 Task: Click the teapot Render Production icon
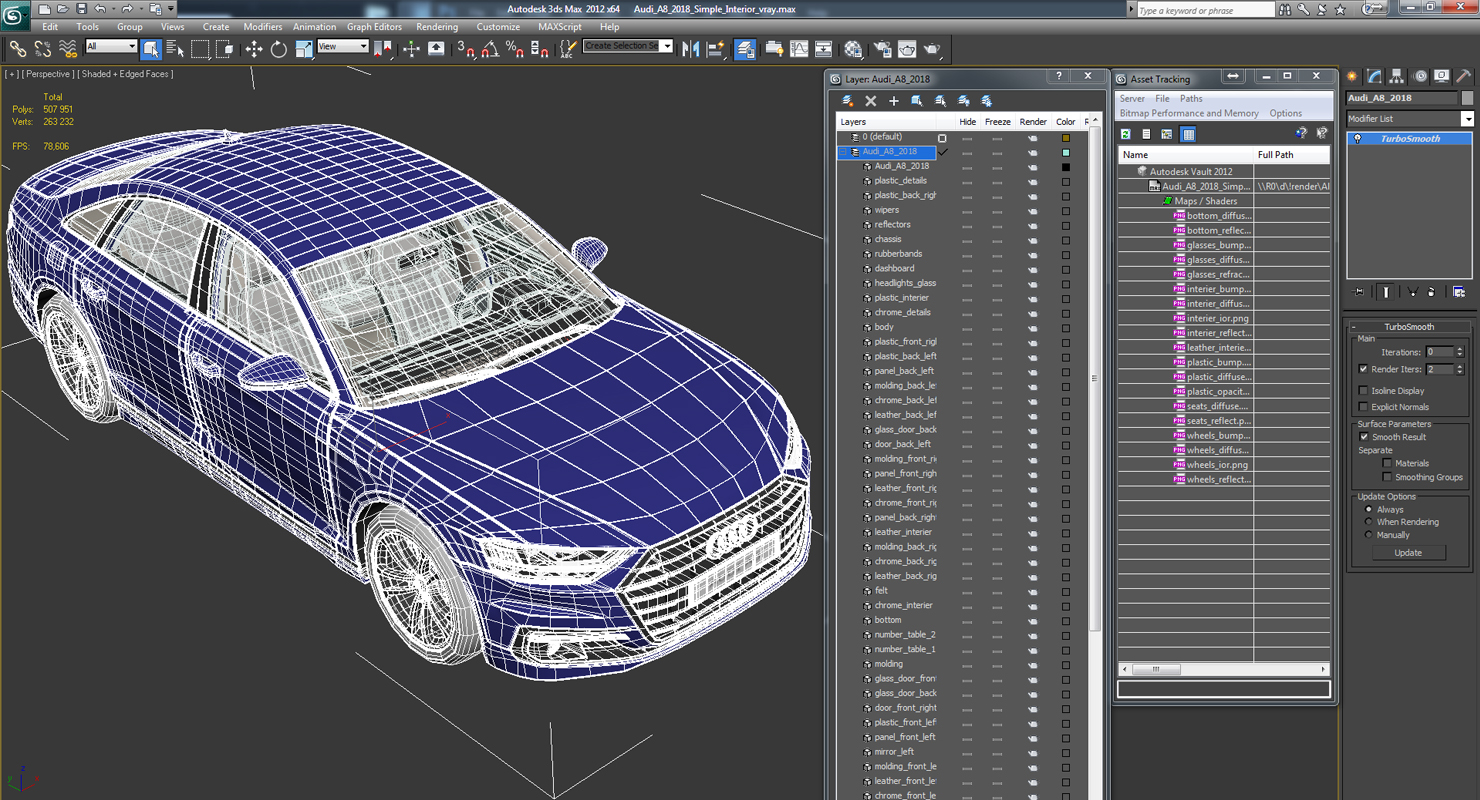pyautogui.click(x=932, y=49)
